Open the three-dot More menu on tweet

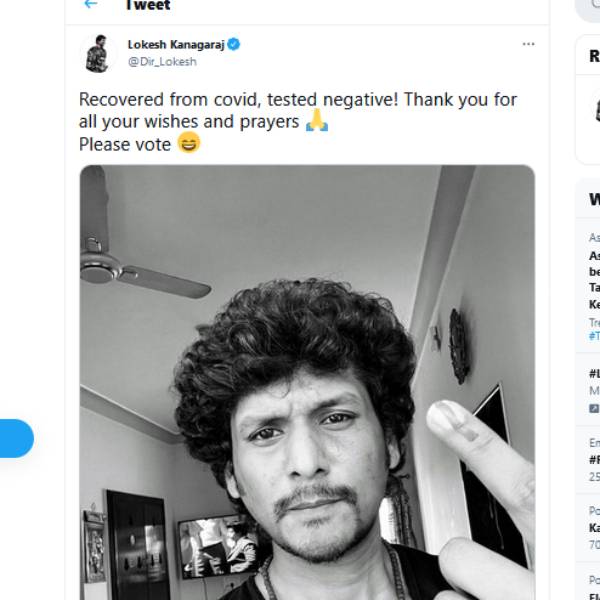click(528, 44)
